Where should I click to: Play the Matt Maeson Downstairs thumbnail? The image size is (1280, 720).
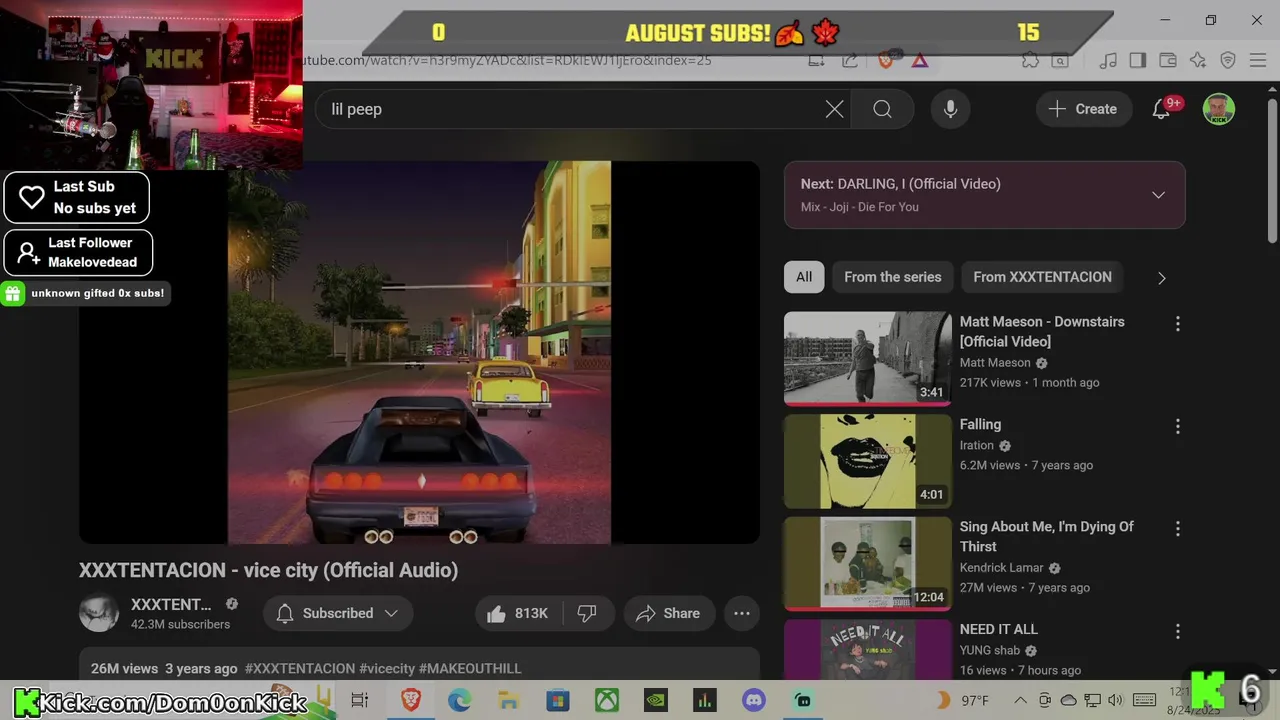point(867,359)
